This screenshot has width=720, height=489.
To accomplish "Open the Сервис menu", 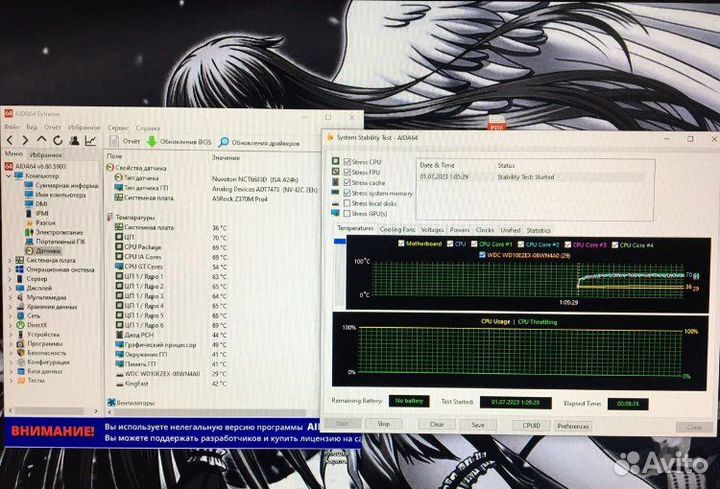I will click(118, 128).
